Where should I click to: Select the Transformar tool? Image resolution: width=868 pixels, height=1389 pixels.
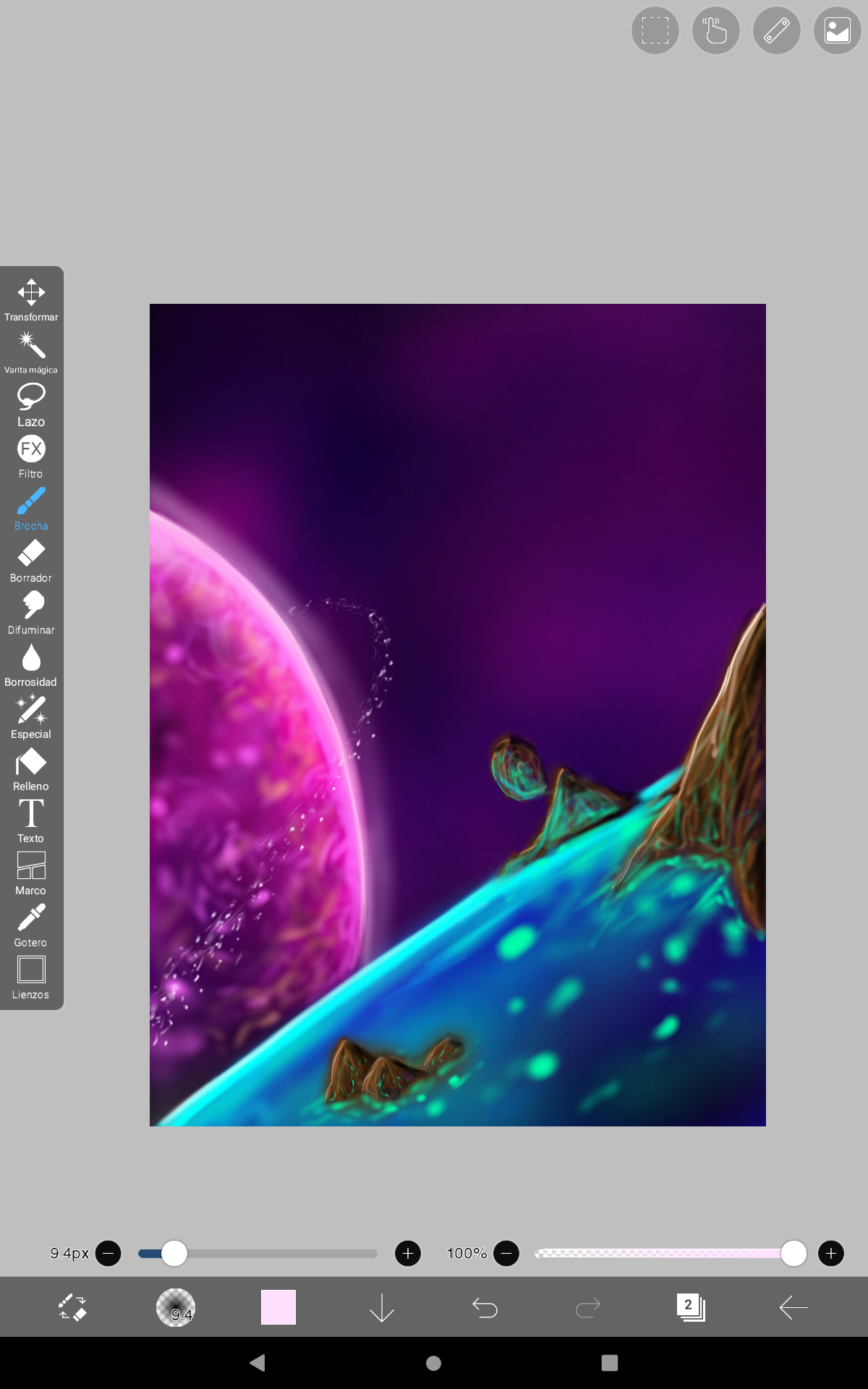click(x=31, y=300)
